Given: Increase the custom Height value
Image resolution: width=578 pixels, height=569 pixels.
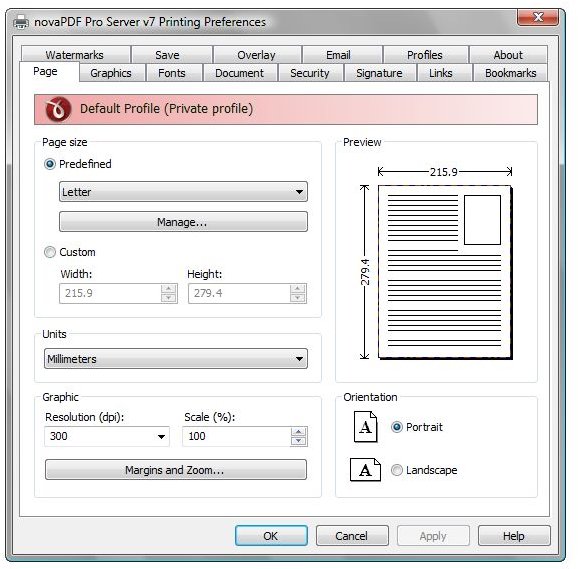Looking at the screenshot, I should pyautogui.click(x=298, y=289).
